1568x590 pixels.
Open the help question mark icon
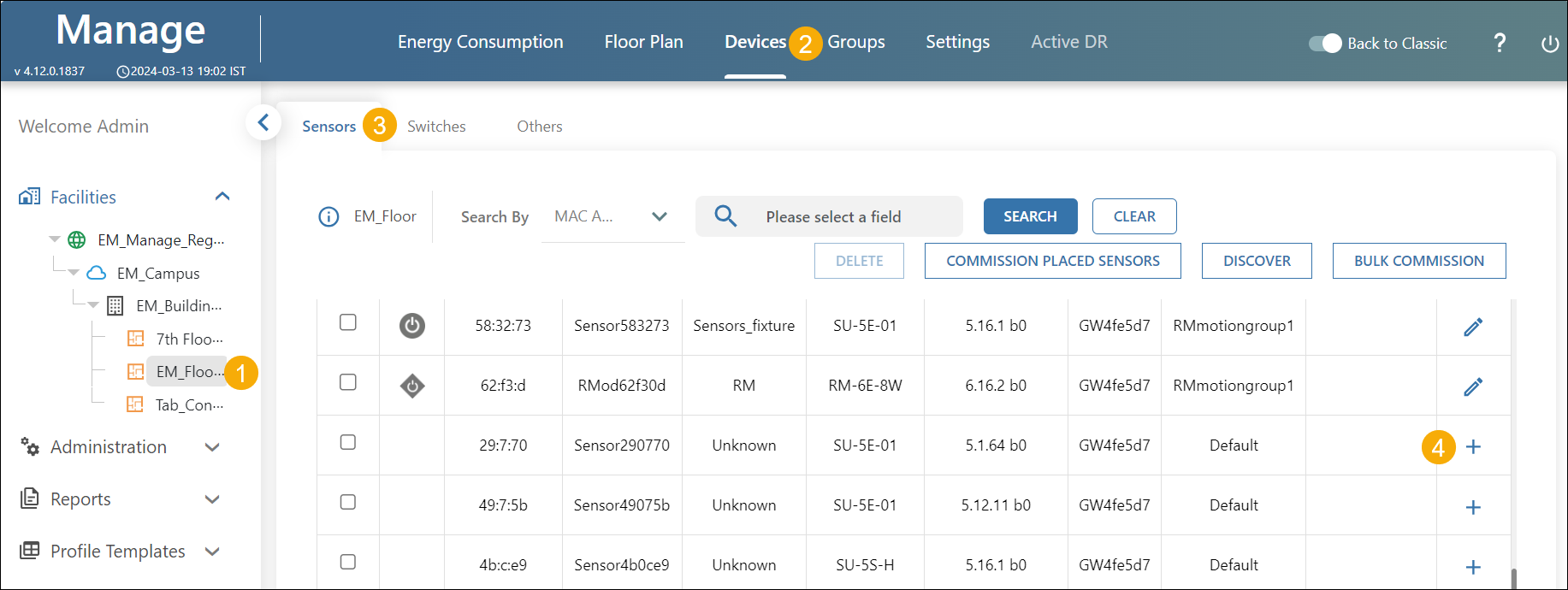[x=1500, y=43]
